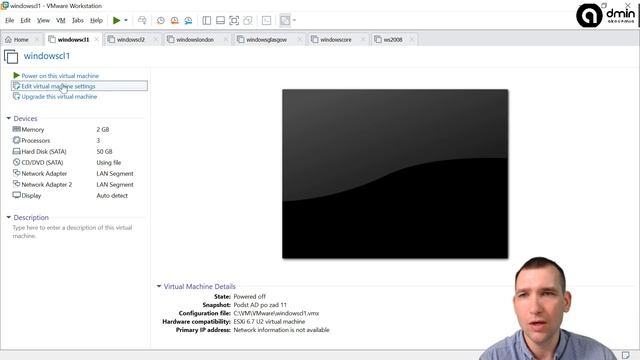Click Send Ctrl+Alt+Del toolbar icon
This screenshot has width=640, height=360.
point(142,20)
